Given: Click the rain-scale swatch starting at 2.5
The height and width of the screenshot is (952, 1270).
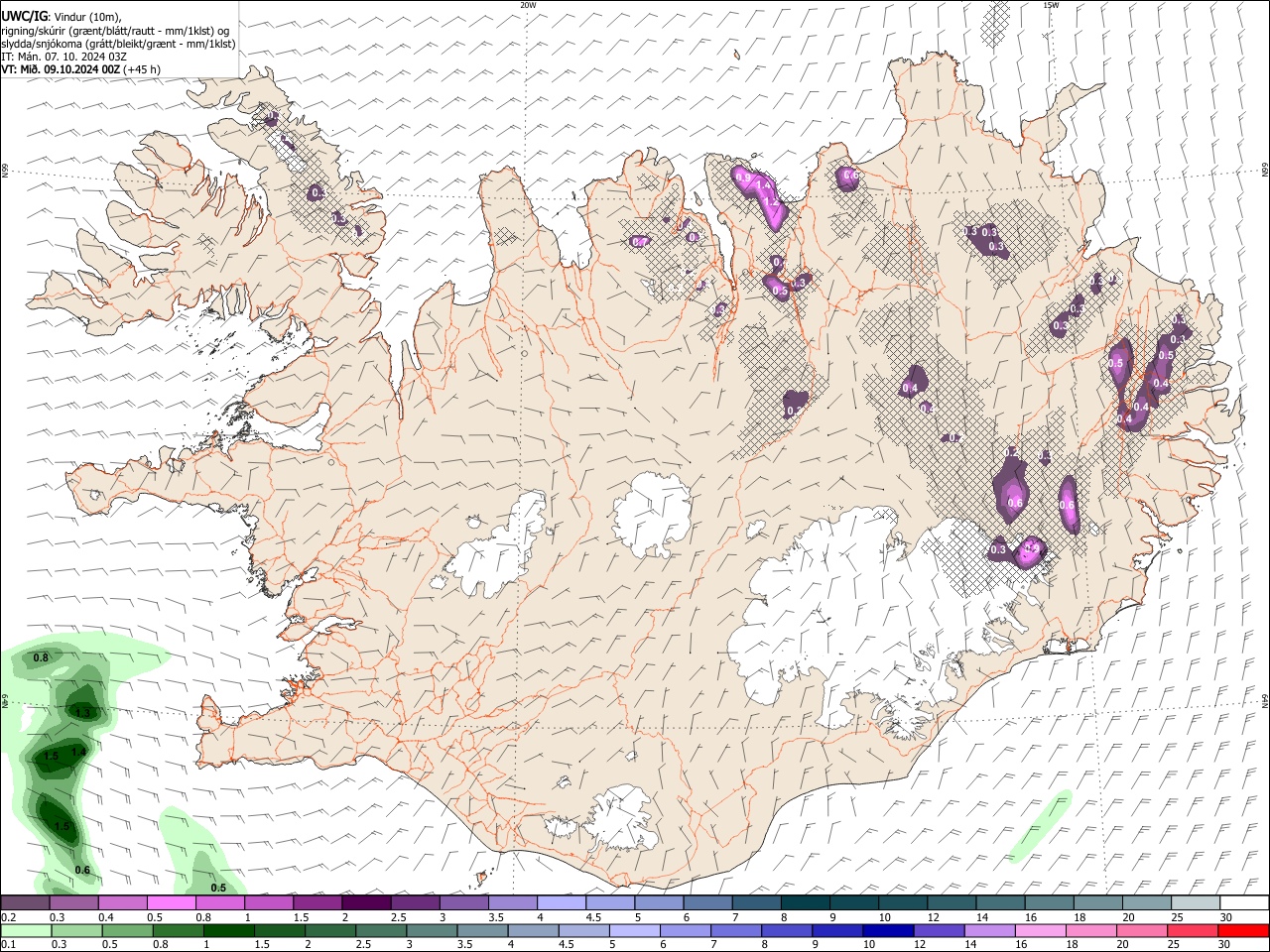Looking at the screenshot, I should pos(381,930).
